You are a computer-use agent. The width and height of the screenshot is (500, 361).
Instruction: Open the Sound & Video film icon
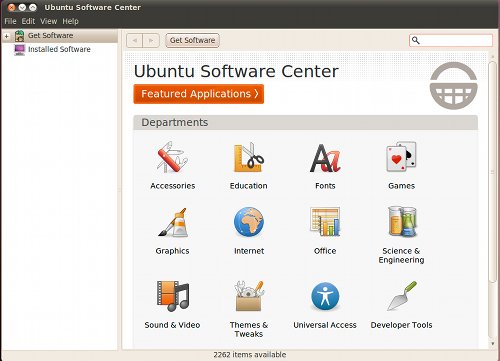pos(173,296)
